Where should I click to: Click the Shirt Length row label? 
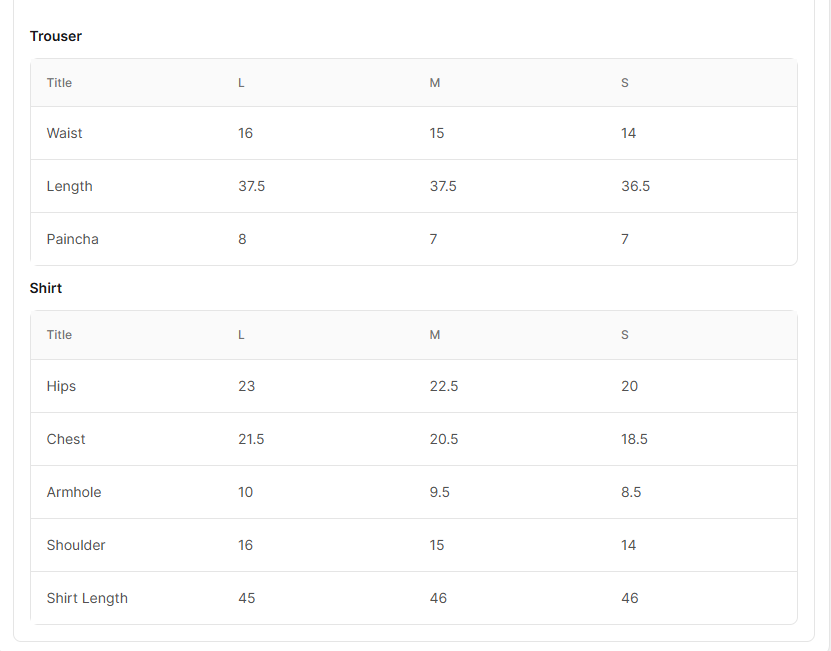pos(87,598)
